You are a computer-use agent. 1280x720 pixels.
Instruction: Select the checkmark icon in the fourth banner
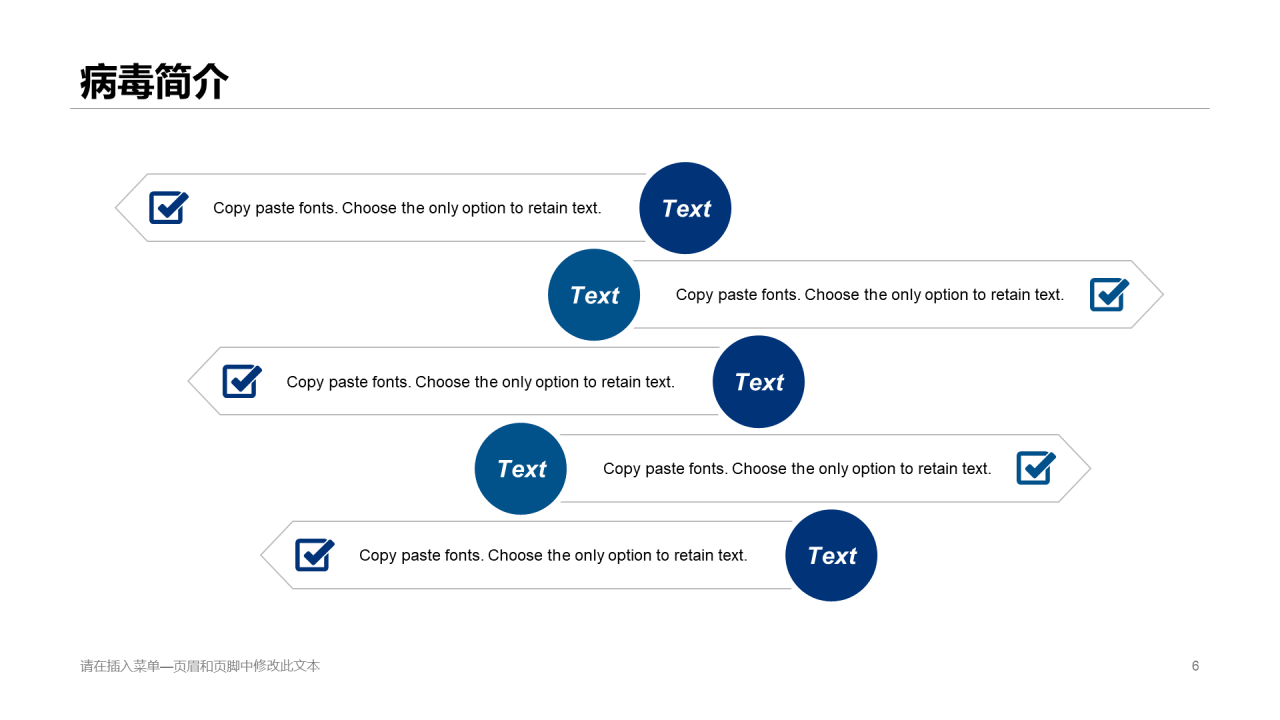point(1036,468)
